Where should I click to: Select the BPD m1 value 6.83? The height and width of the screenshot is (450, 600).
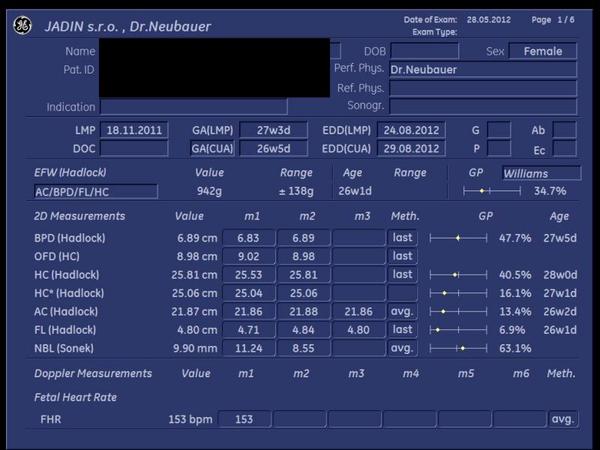pos(246,238)
